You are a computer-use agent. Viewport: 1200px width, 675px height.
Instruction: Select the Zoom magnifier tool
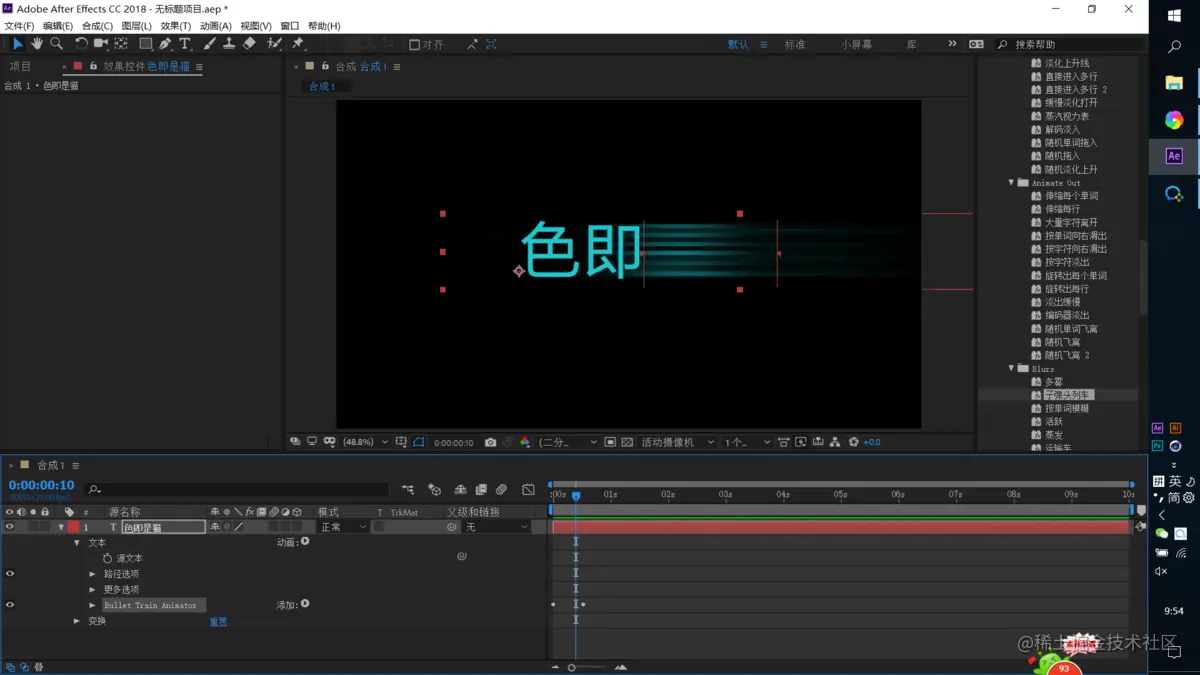(57, 44)
